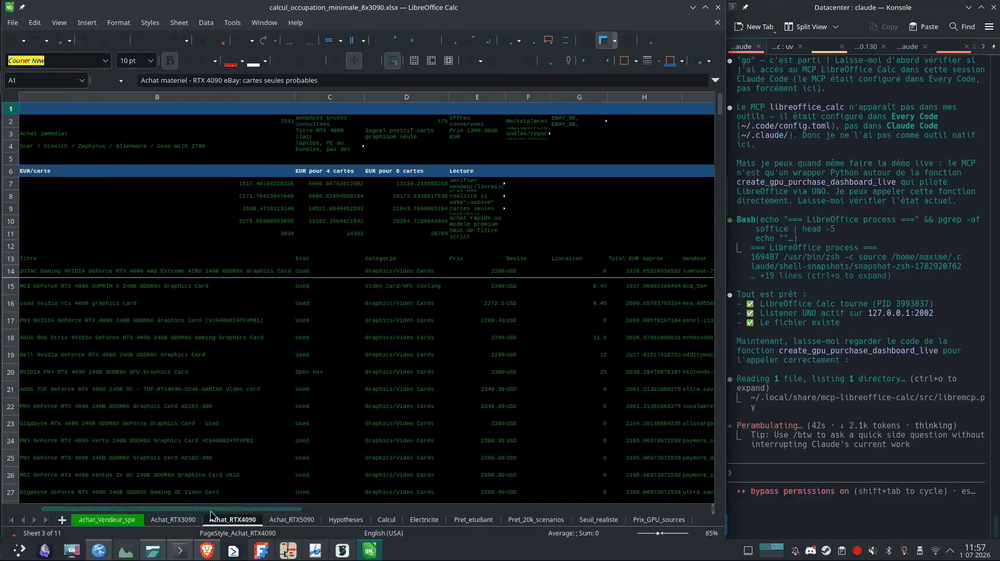Open the Borders dropdown arrow
Image resolution: width=1000 pixels, height=561 pixels.
[636, 61]
